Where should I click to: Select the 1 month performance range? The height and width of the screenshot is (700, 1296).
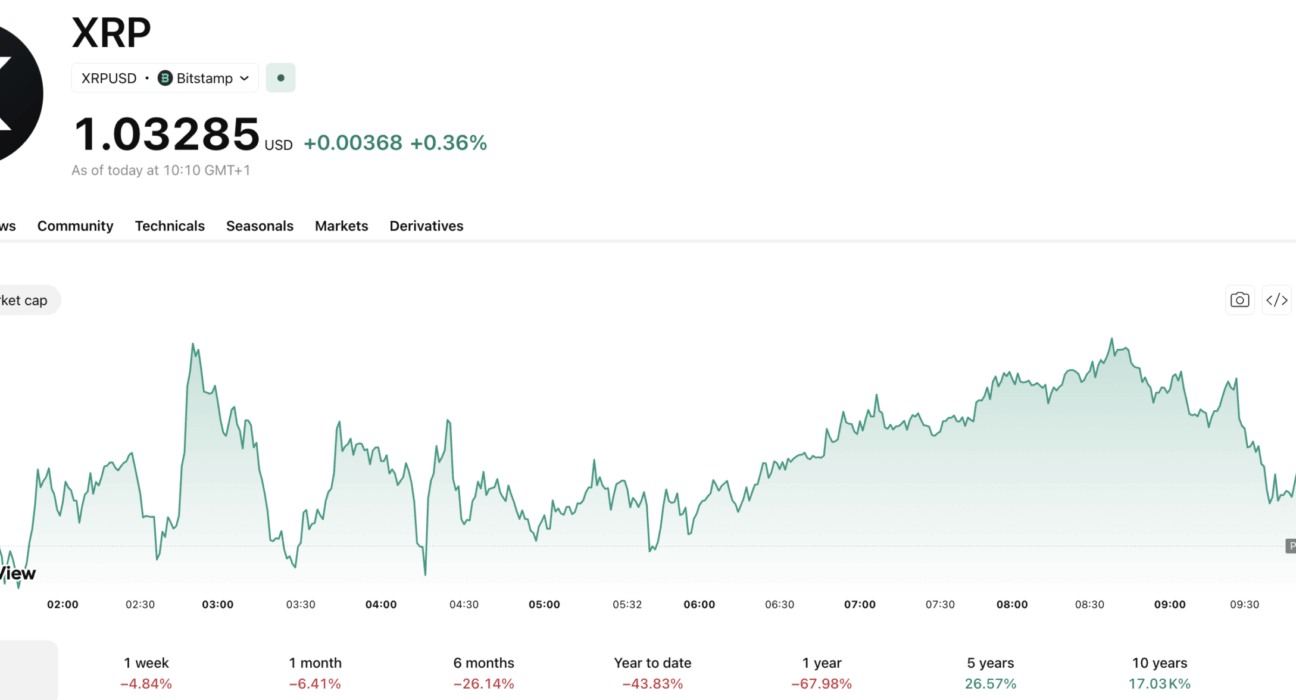coord(315,673)
